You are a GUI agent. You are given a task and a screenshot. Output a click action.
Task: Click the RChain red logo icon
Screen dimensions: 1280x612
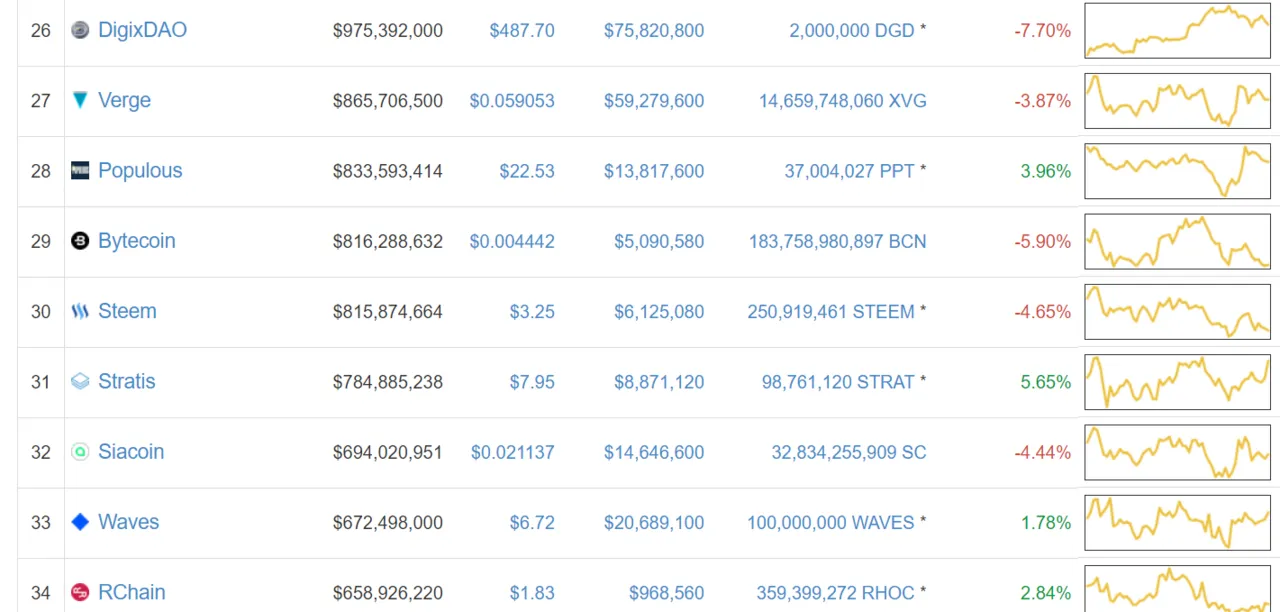[x=80, y=592]
